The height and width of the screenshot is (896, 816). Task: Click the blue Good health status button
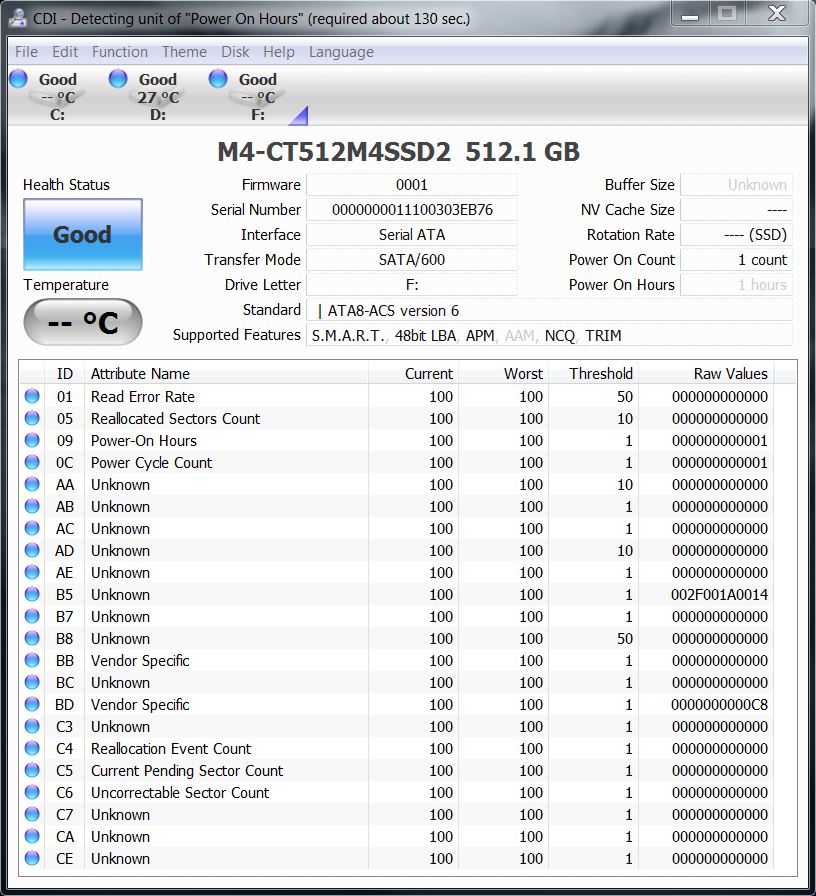pyautogui.click(x=83, y=235)
